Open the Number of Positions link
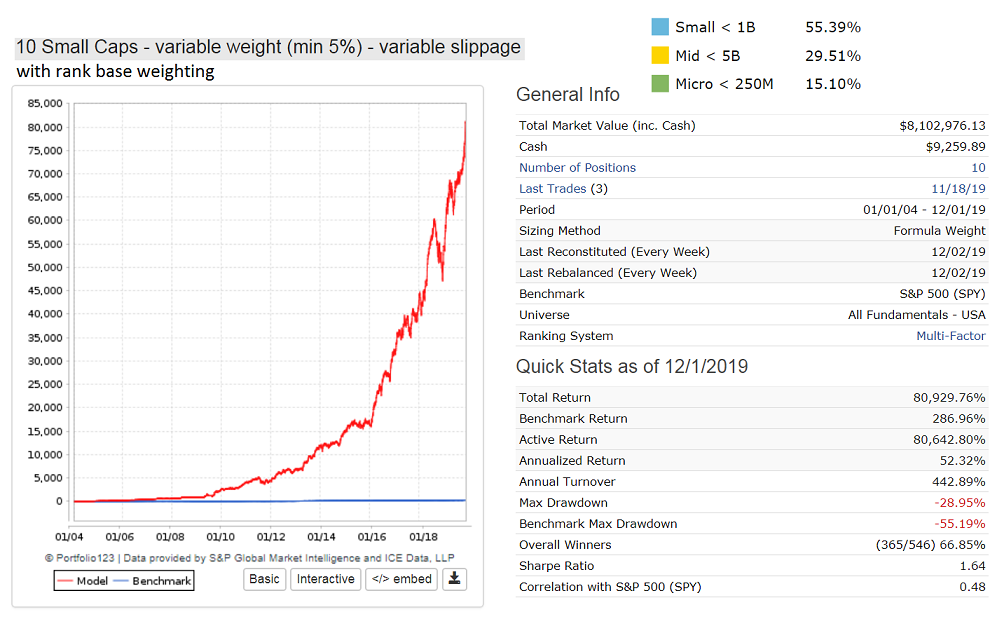The image size is (997, 619). (577, 168)
